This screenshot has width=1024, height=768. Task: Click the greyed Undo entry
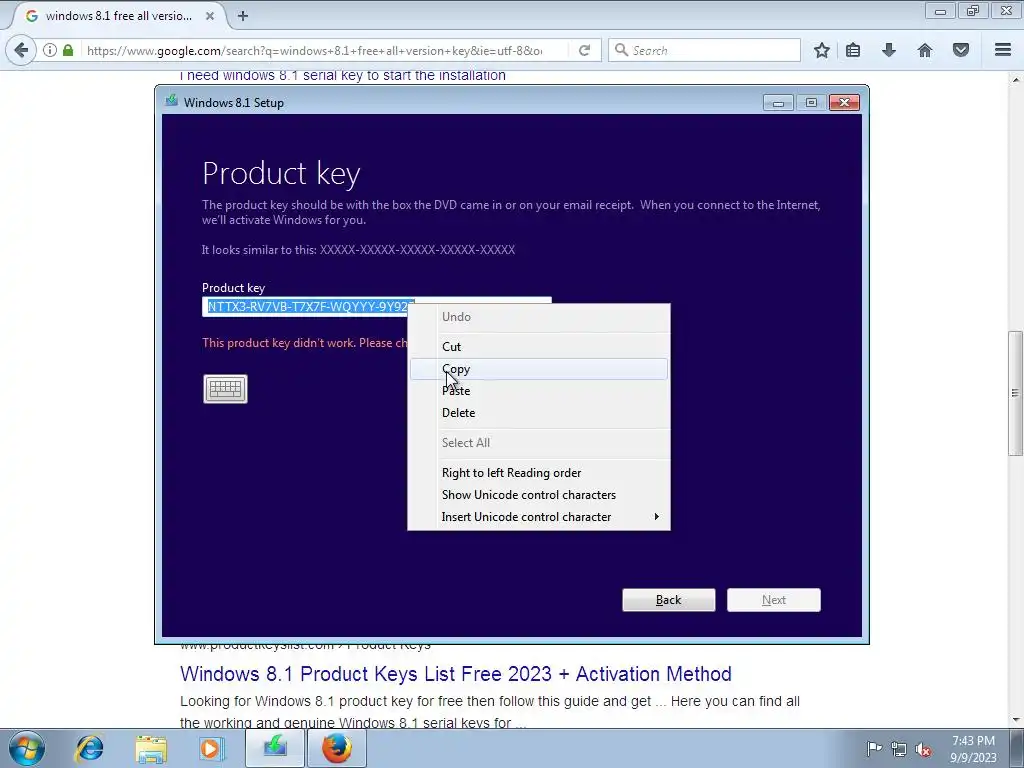pos(539,317)
